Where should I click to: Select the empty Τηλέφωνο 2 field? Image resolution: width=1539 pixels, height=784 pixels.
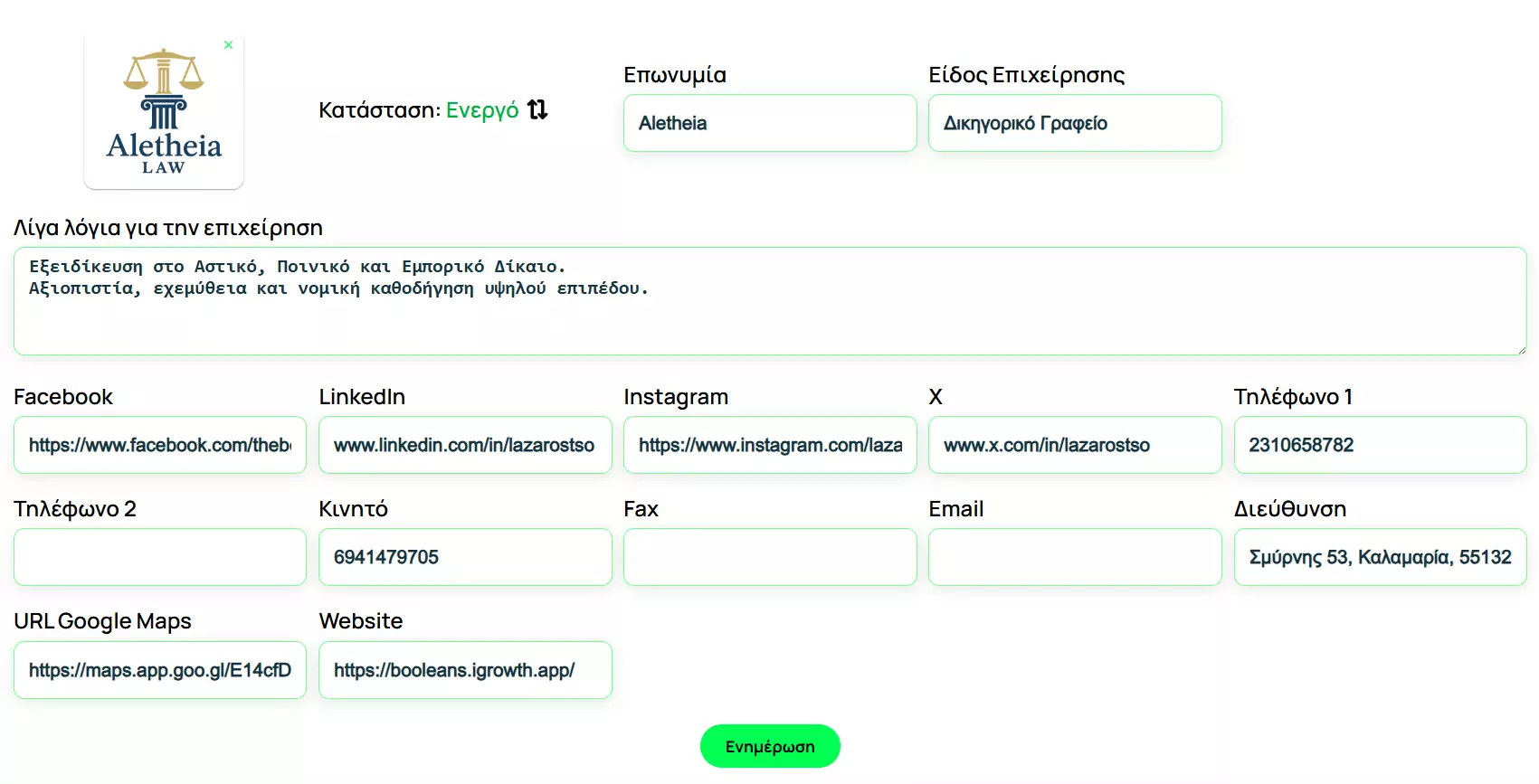pos(159,557)
